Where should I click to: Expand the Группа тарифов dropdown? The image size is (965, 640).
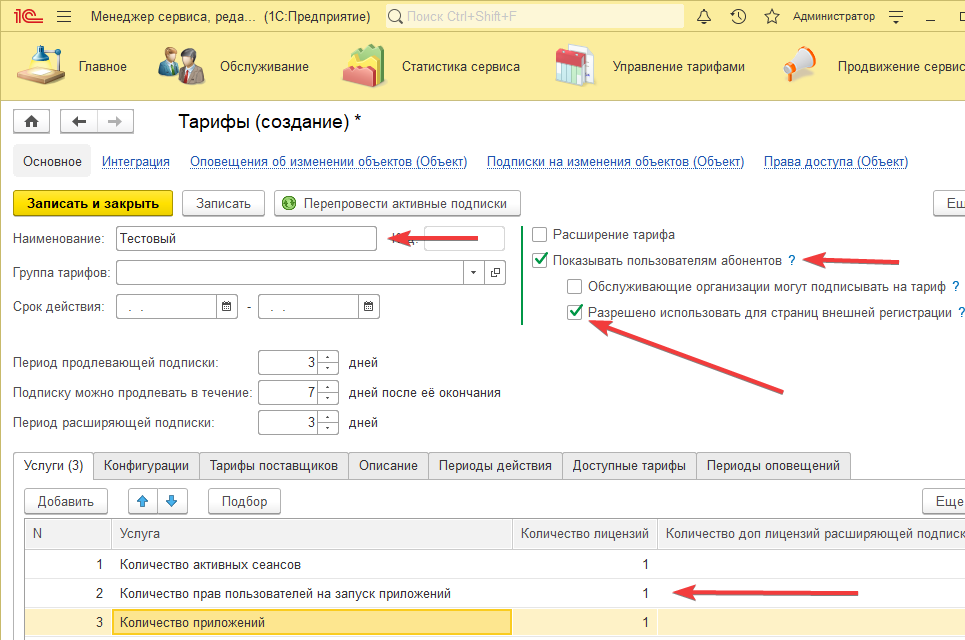pos(472,273)
